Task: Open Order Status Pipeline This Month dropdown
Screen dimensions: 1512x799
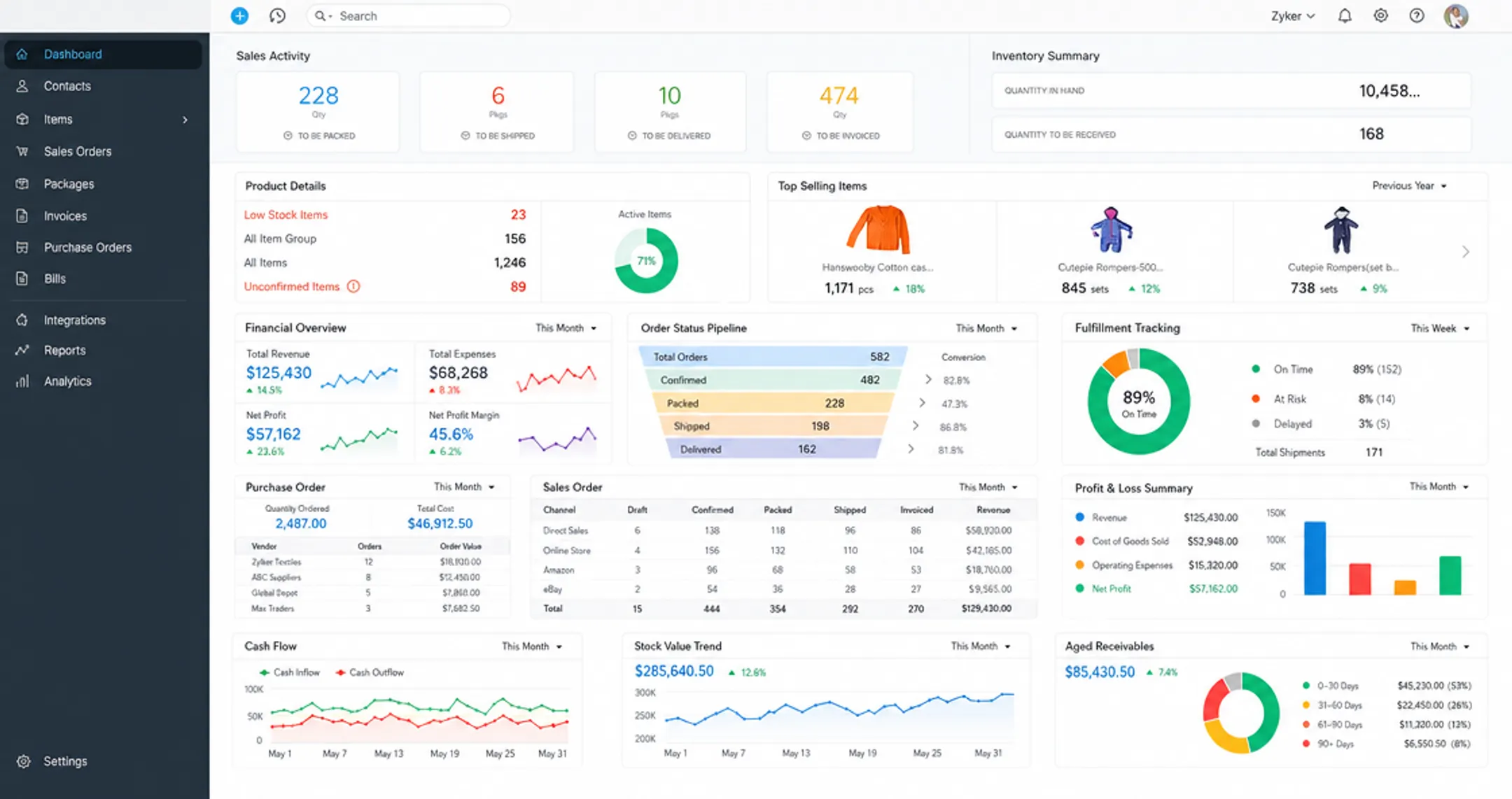Action: pyautogui.click(x=986, y=328)
